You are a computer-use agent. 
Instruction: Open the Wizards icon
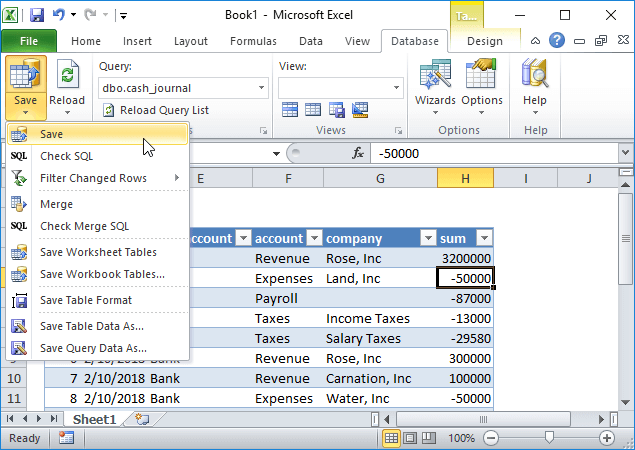coord(435,75)
